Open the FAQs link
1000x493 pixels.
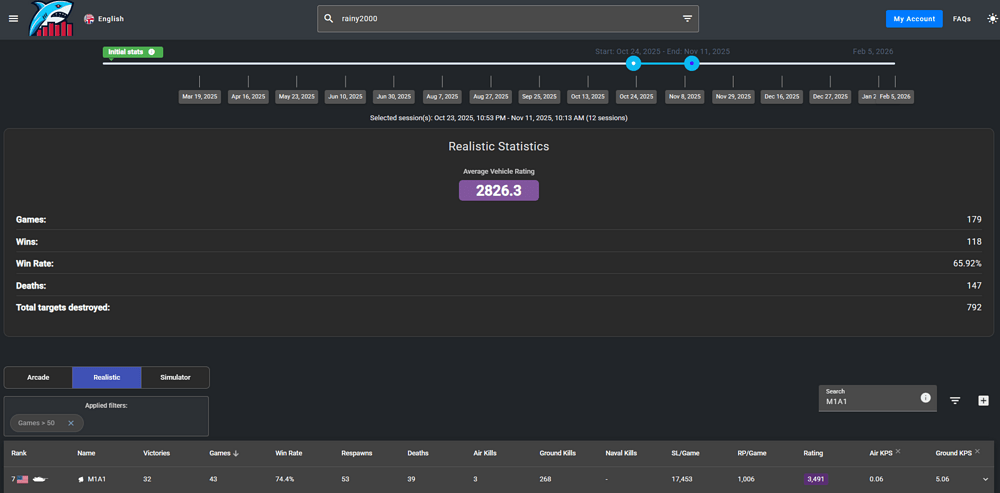click(x=961, y=19)
